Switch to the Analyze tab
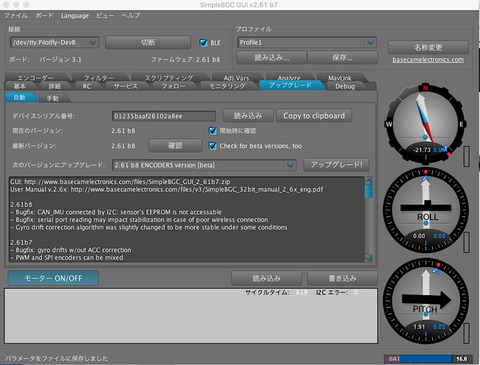The height and width of the screenshot is (365, 480). pos(289,78)
